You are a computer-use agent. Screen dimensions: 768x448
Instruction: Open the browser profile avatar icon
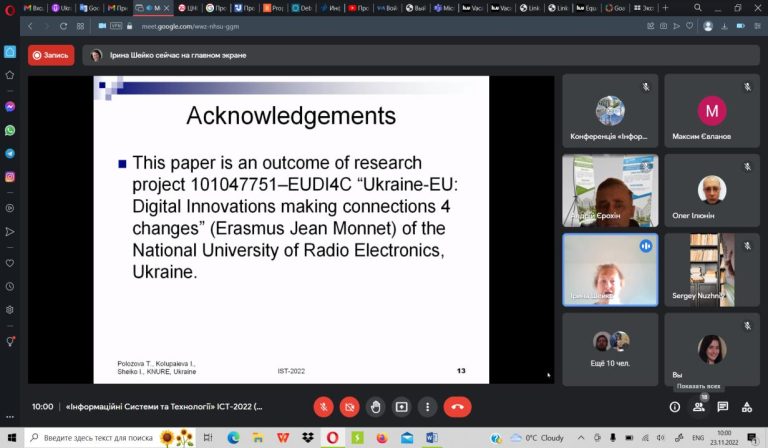pos(708,26)
